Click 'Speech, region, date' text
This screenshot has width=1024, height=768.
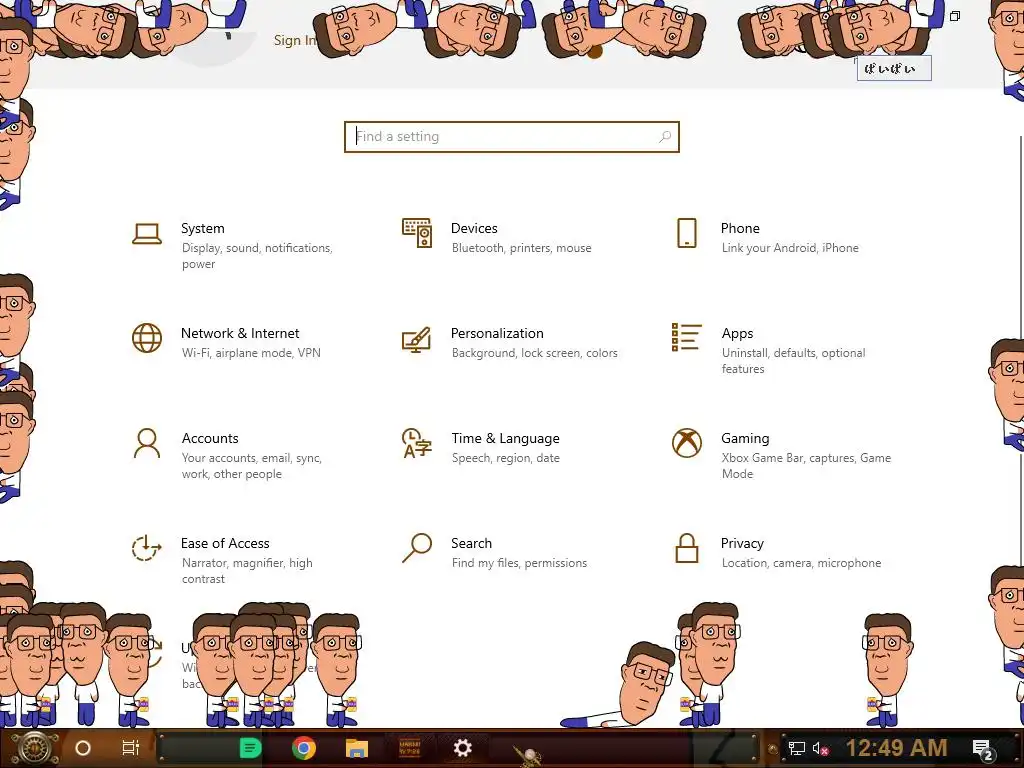click(505, 458)
